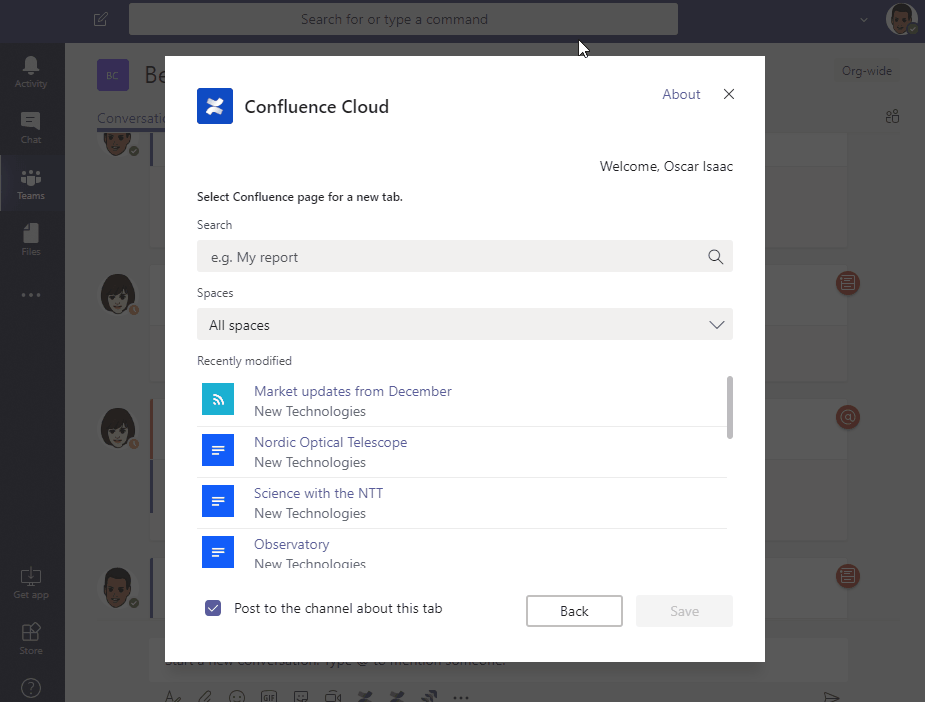
Task: Open more apps ellipsis in sidebar
Action: pyautogui.click(x=31, y=294)
